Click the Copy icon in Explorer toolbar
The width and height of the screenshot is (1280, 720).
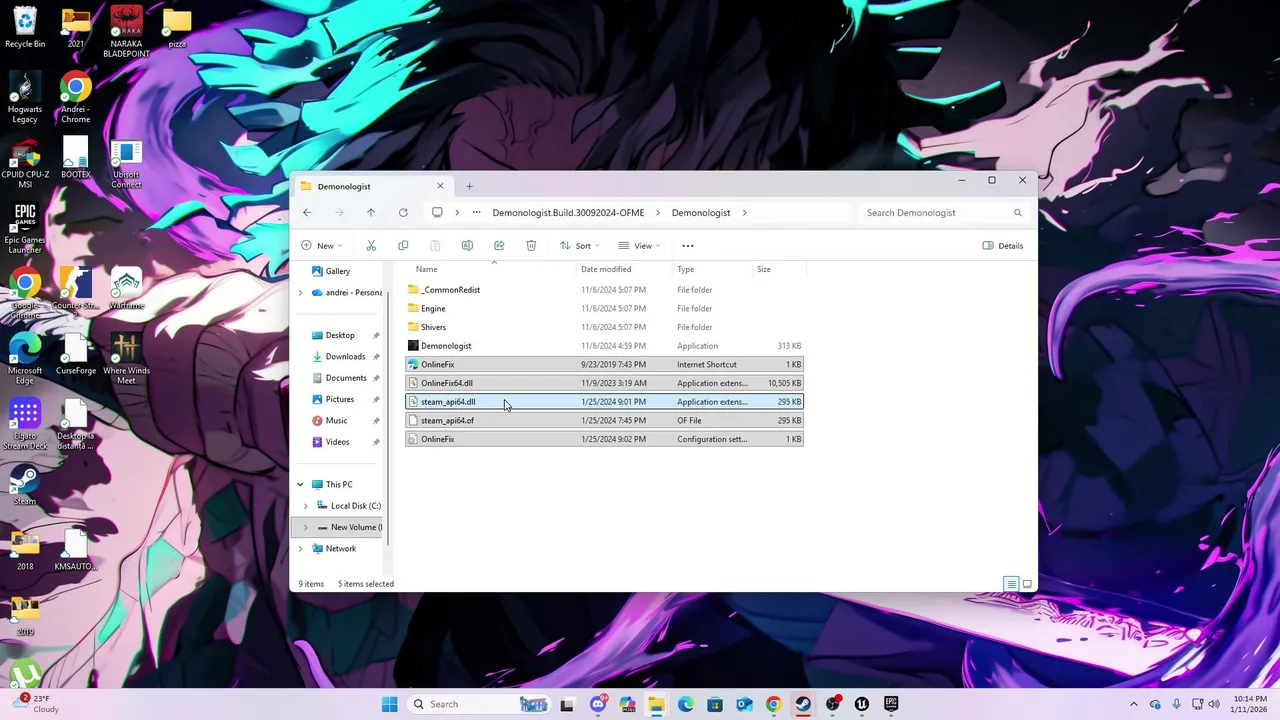click(403, 246)
